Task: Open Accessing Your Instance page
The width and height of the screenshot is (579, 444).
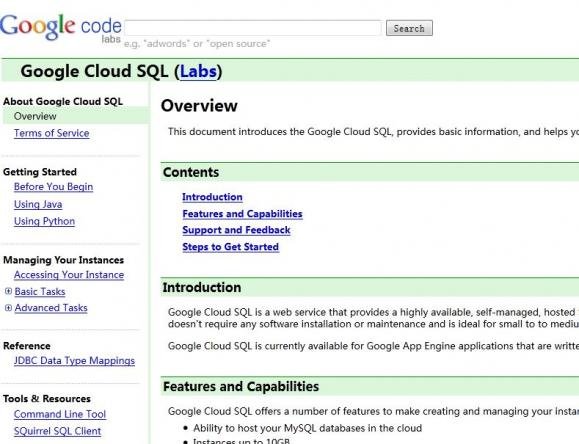Action: pyautogui.click(x=69, y=275)
